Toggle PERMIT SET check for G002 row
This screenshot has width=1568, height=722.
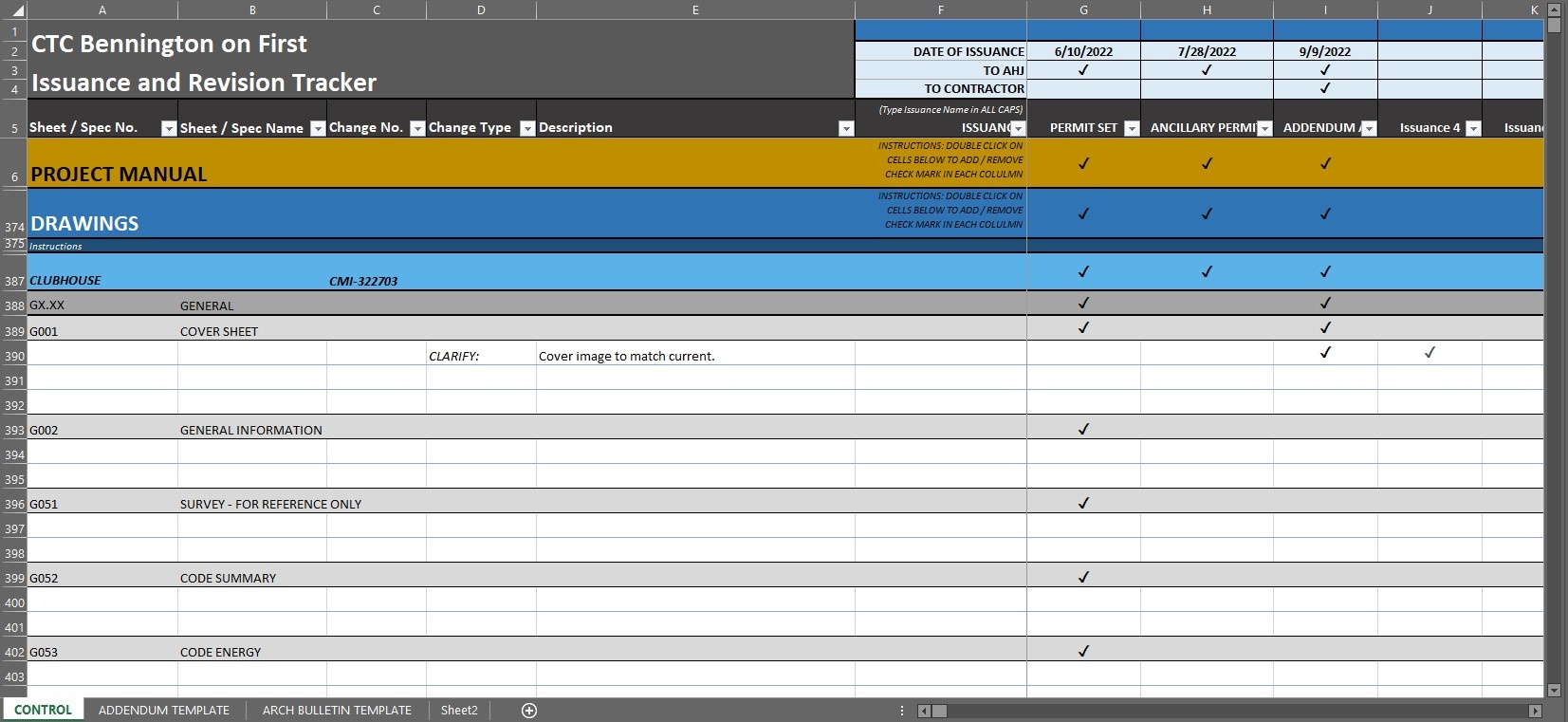(x=1083, y=429)
